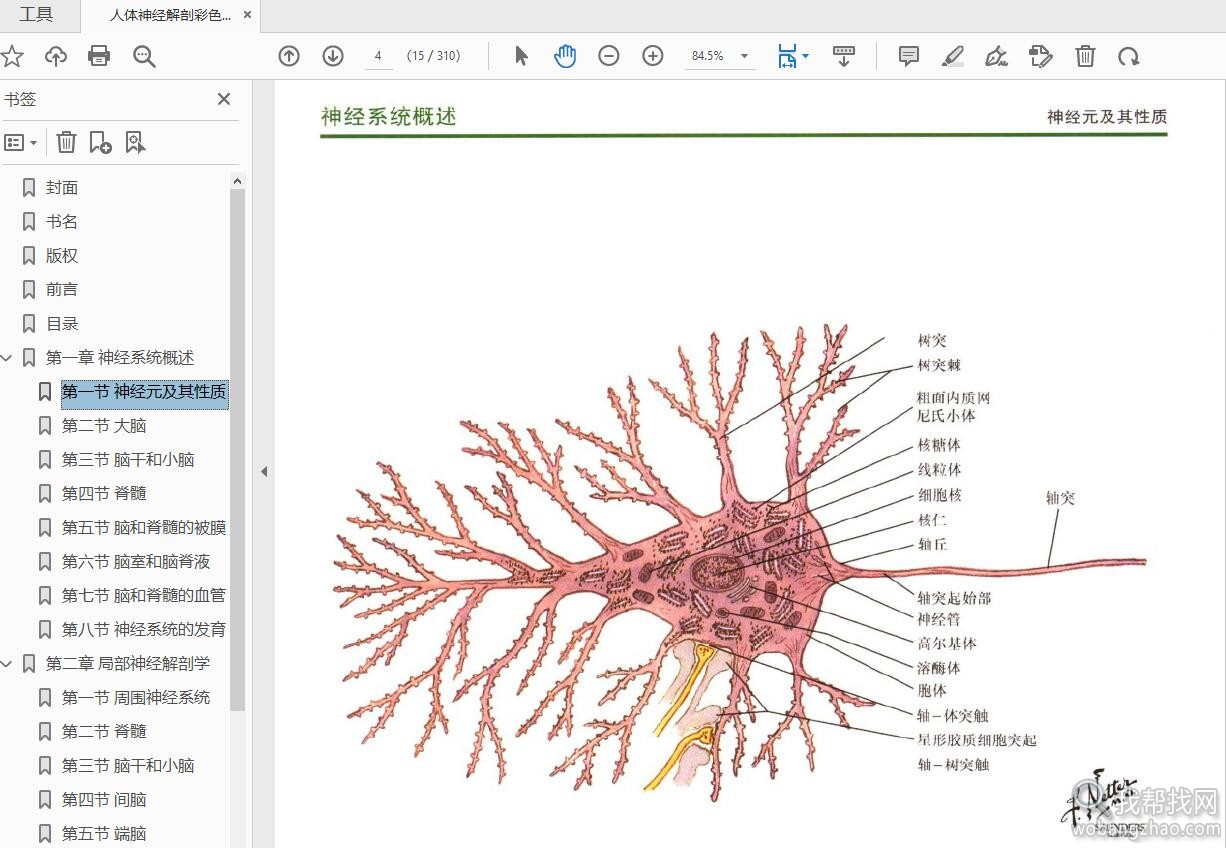This screenshot has height=848, width=1226.
Task: Select the highlighter pen tool
Action: tap(953, 56)
